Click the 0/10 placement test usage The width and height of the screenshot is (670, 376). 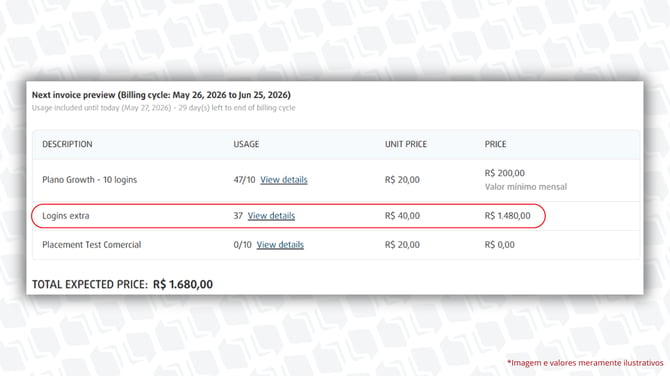tap(242, 245)
